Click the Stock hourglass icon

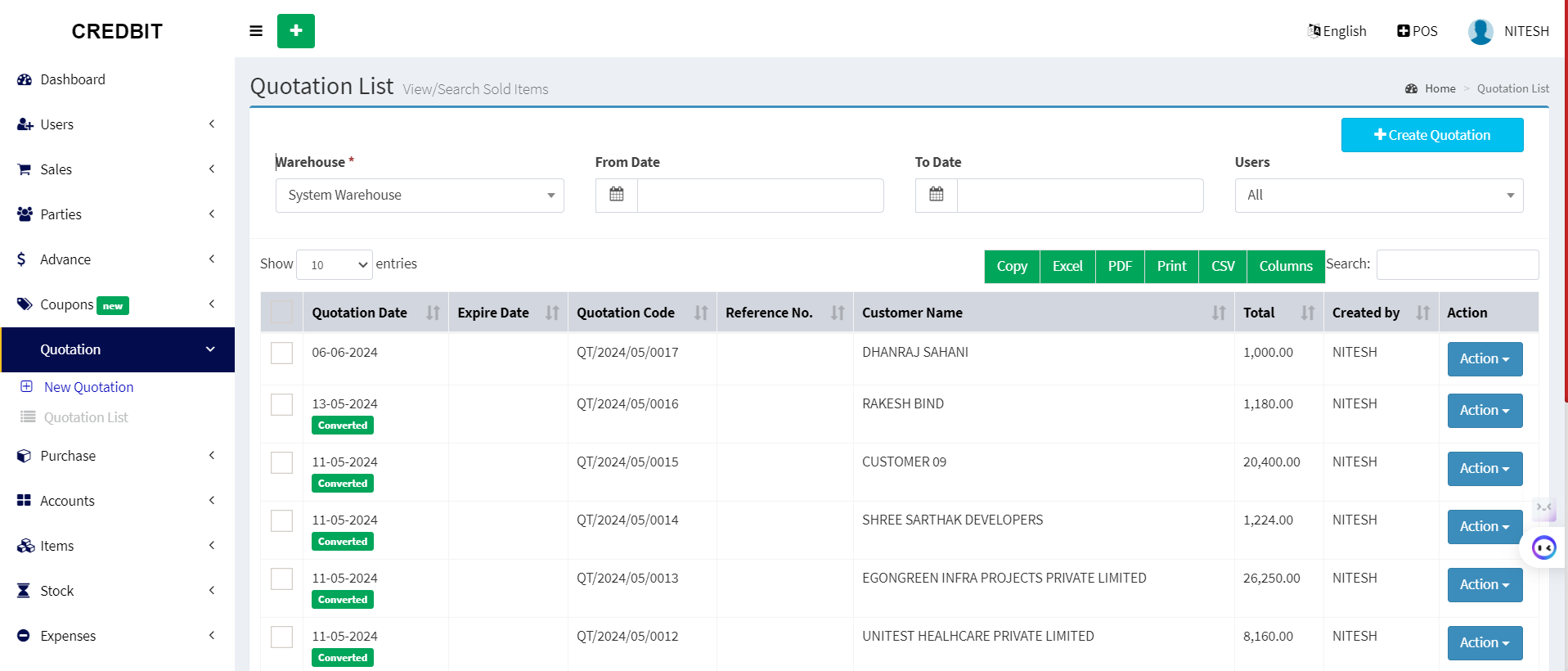tap(24, 591)
